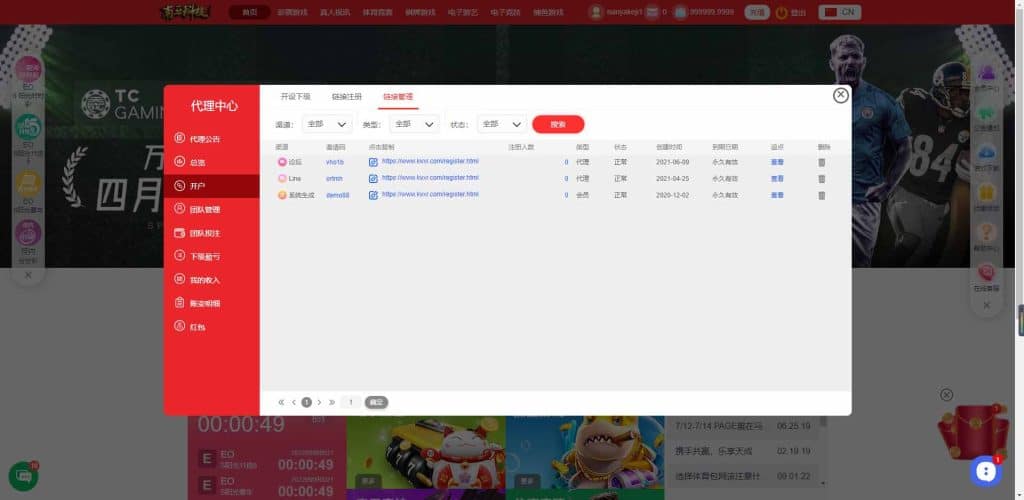1024x500 pixels.
Task: Open the register.html URL in the demo88 row
Action: [430, 194]
